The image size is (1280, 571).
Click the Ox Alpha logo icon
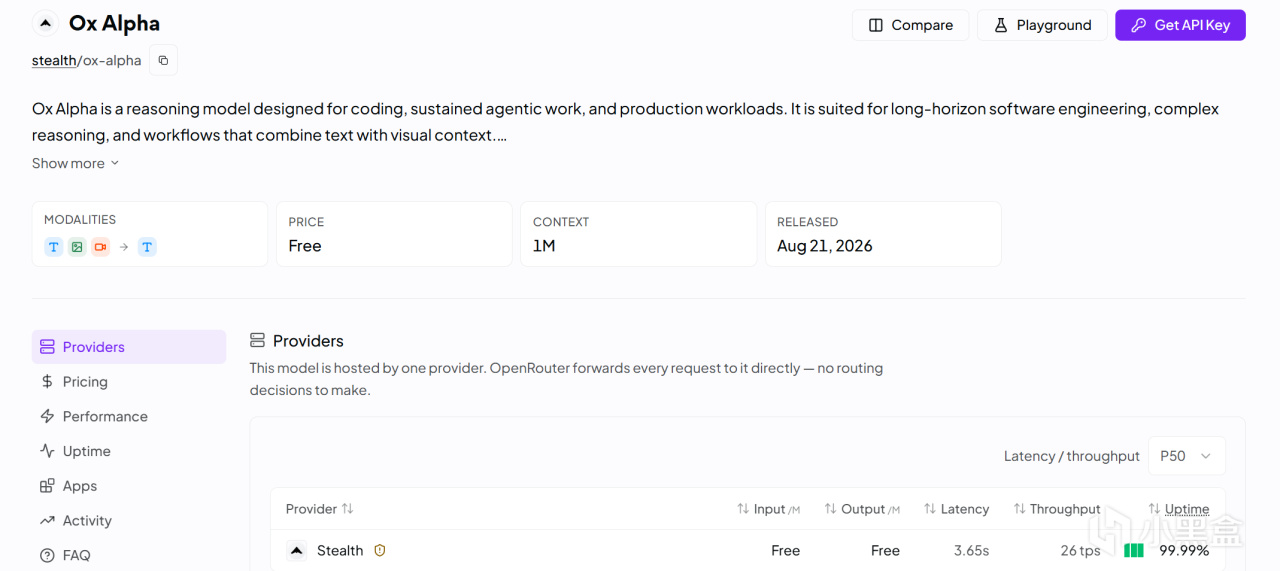pyautogui.click(x=45, y=23)
